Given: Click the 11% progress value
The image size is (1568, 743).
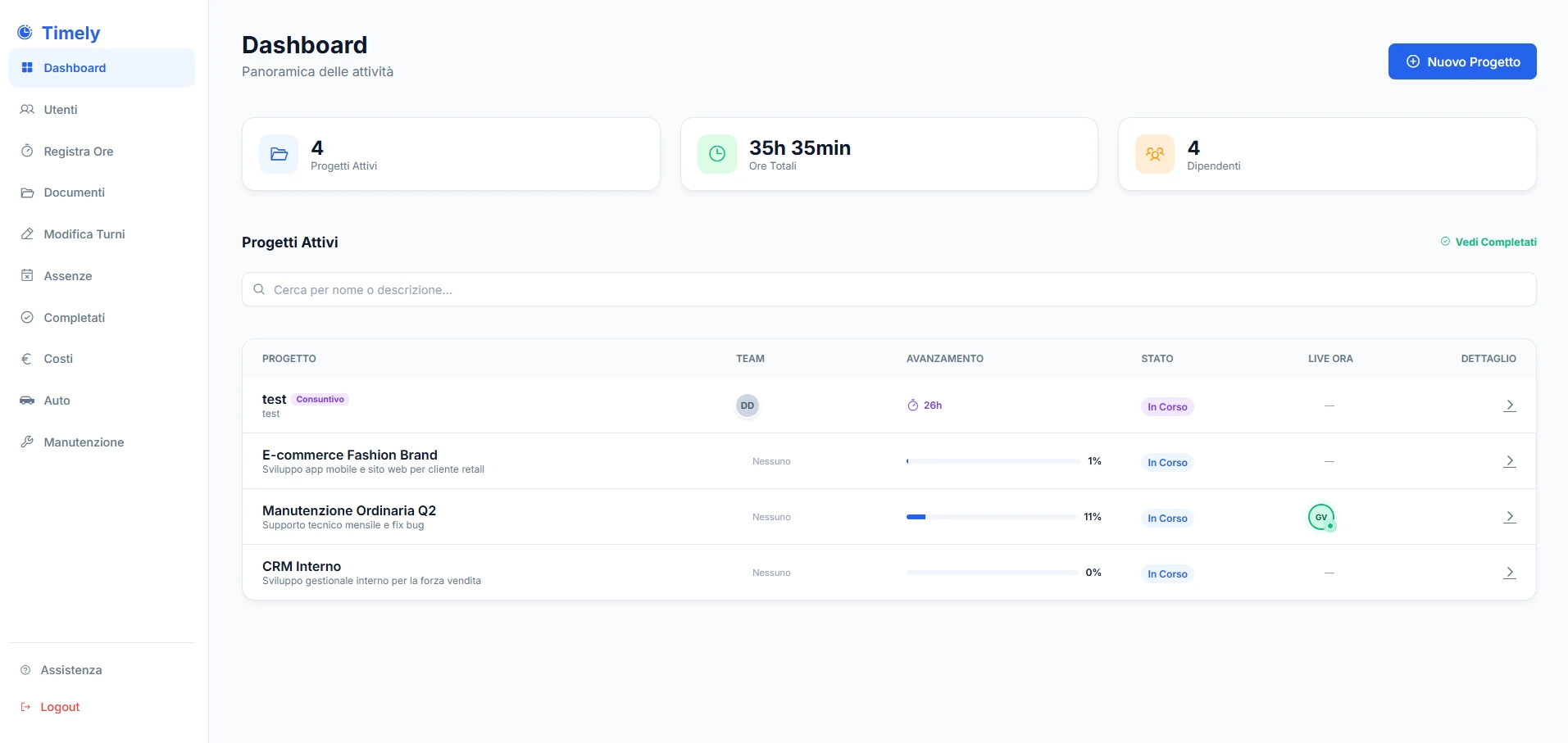Looking at the screenshot, I should tap(1093, 517).
